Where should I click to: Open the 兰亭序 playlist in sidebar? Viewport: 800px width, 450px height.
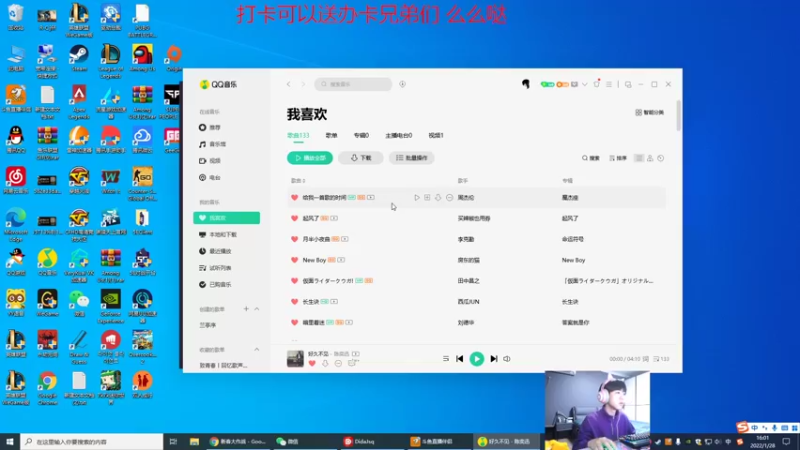pos(208,326)
